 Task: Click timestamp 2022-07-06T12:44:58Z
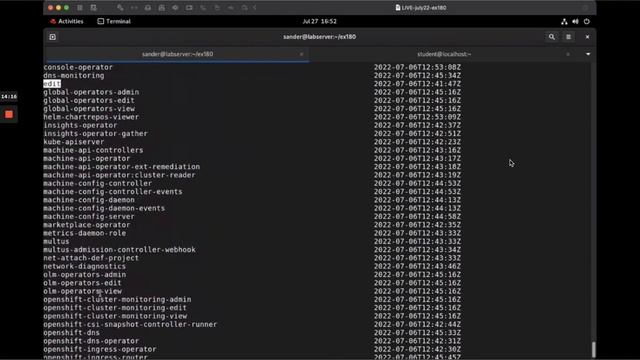pos(418,217)
